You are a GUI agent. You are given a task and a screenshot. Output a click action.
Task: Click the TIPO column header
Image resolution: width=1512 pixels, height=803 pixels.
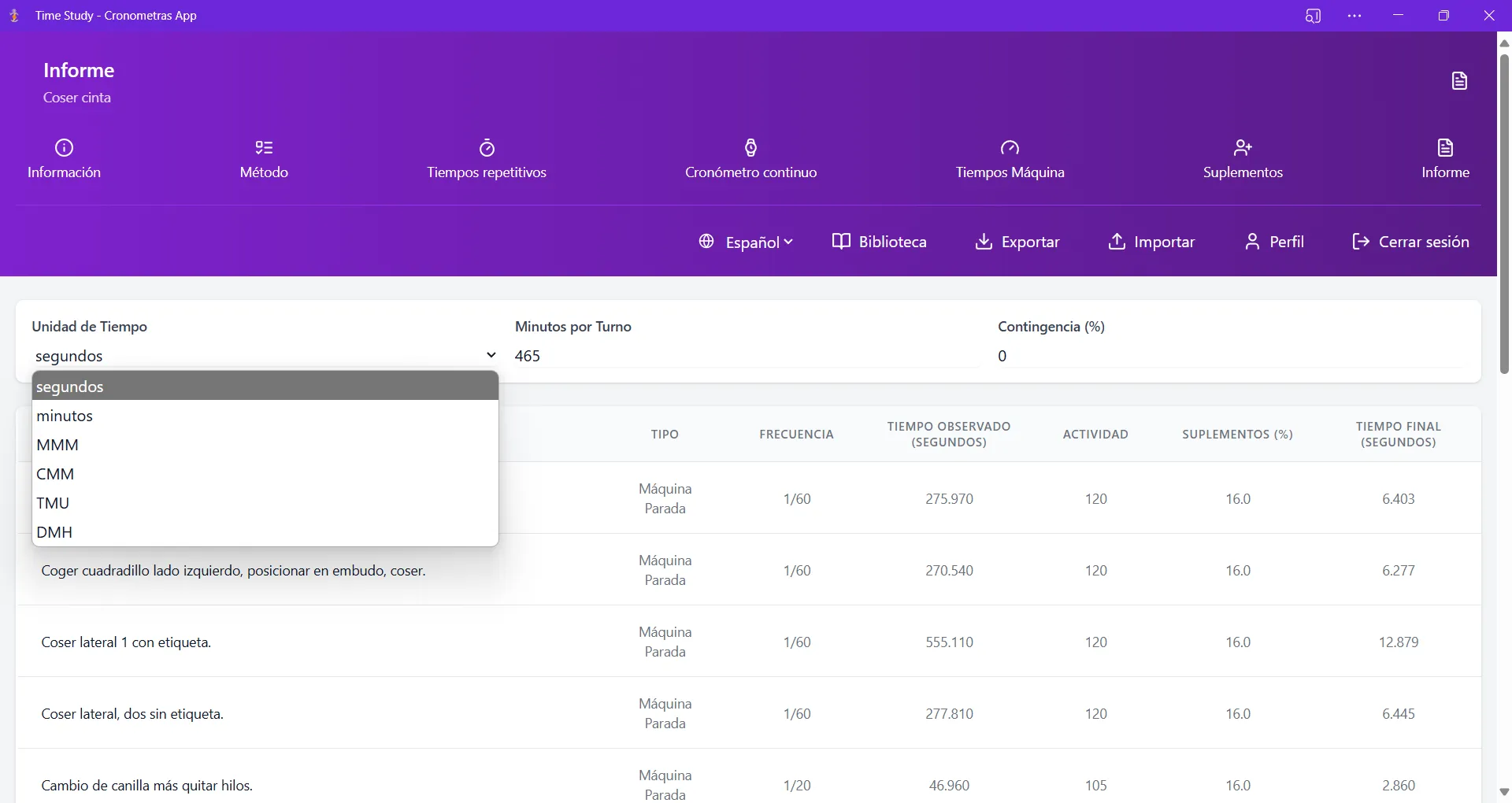(x=665, y=435)
